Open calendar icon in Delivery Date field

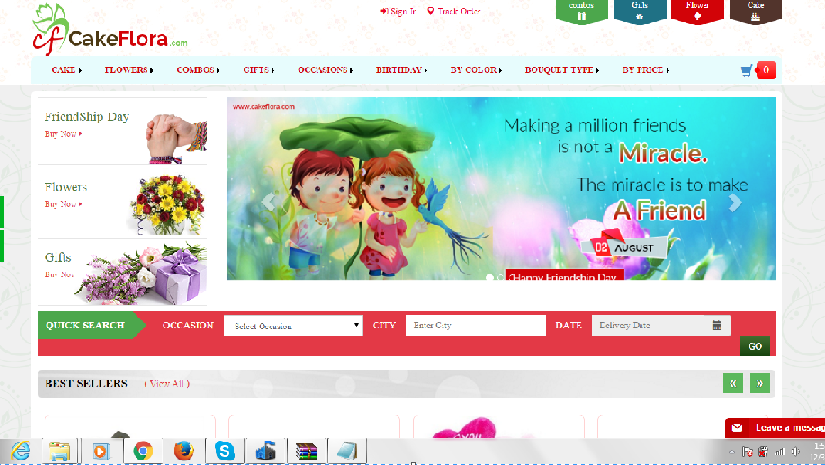pyautogui.click(x=717, y=325)
